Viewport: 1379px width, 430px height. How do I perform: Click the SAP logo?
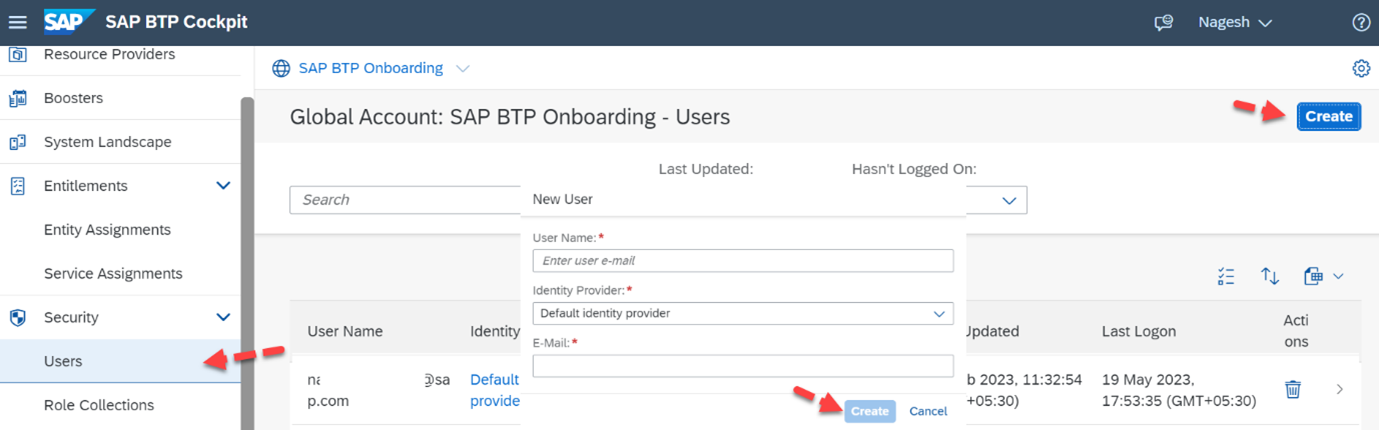[69, 21]
